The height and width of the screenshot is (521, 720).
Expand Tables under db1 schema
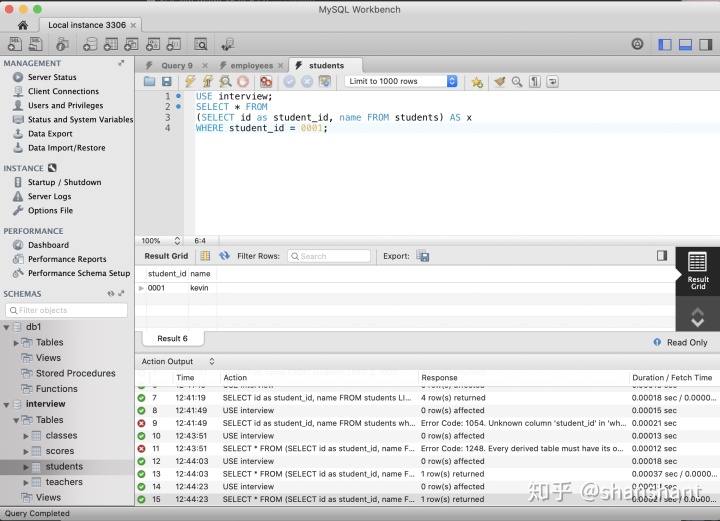coord(16,343)
